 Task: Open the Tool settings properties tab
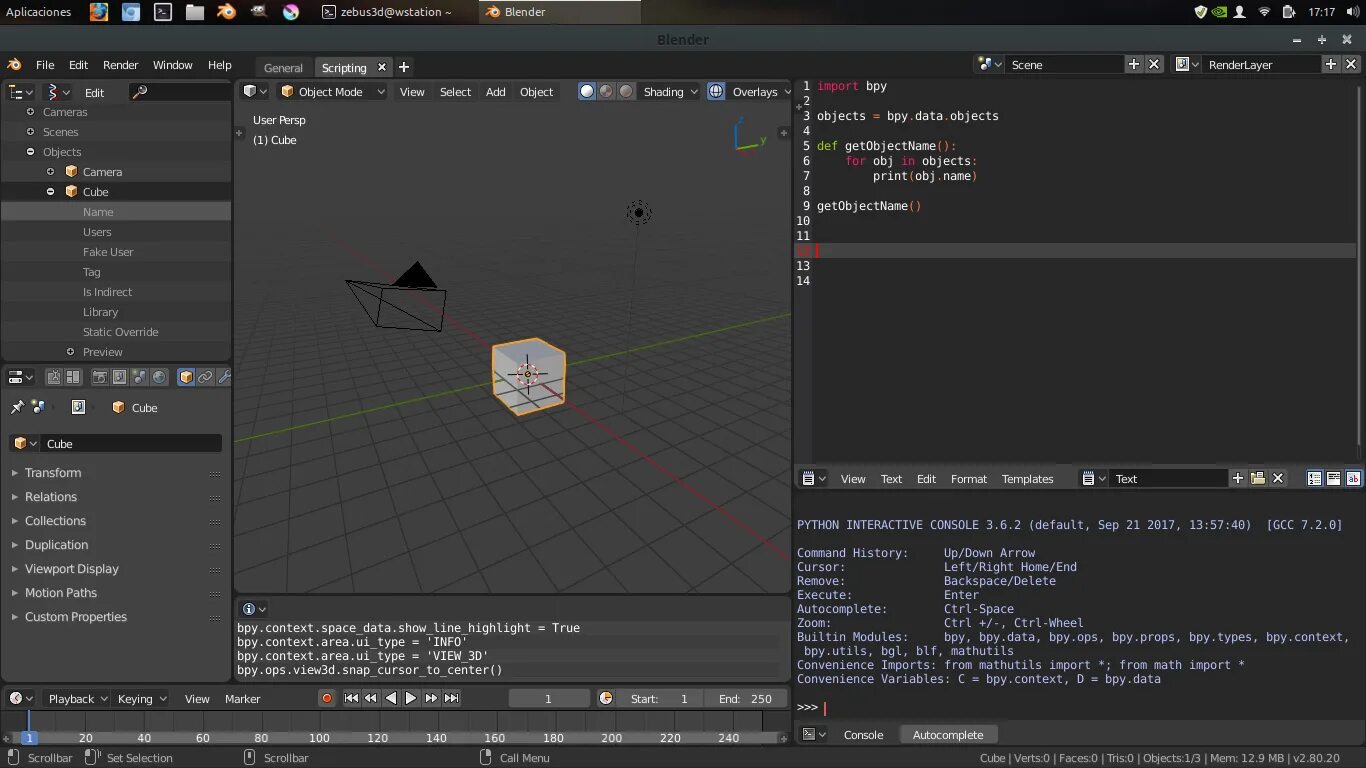[54, 377]
